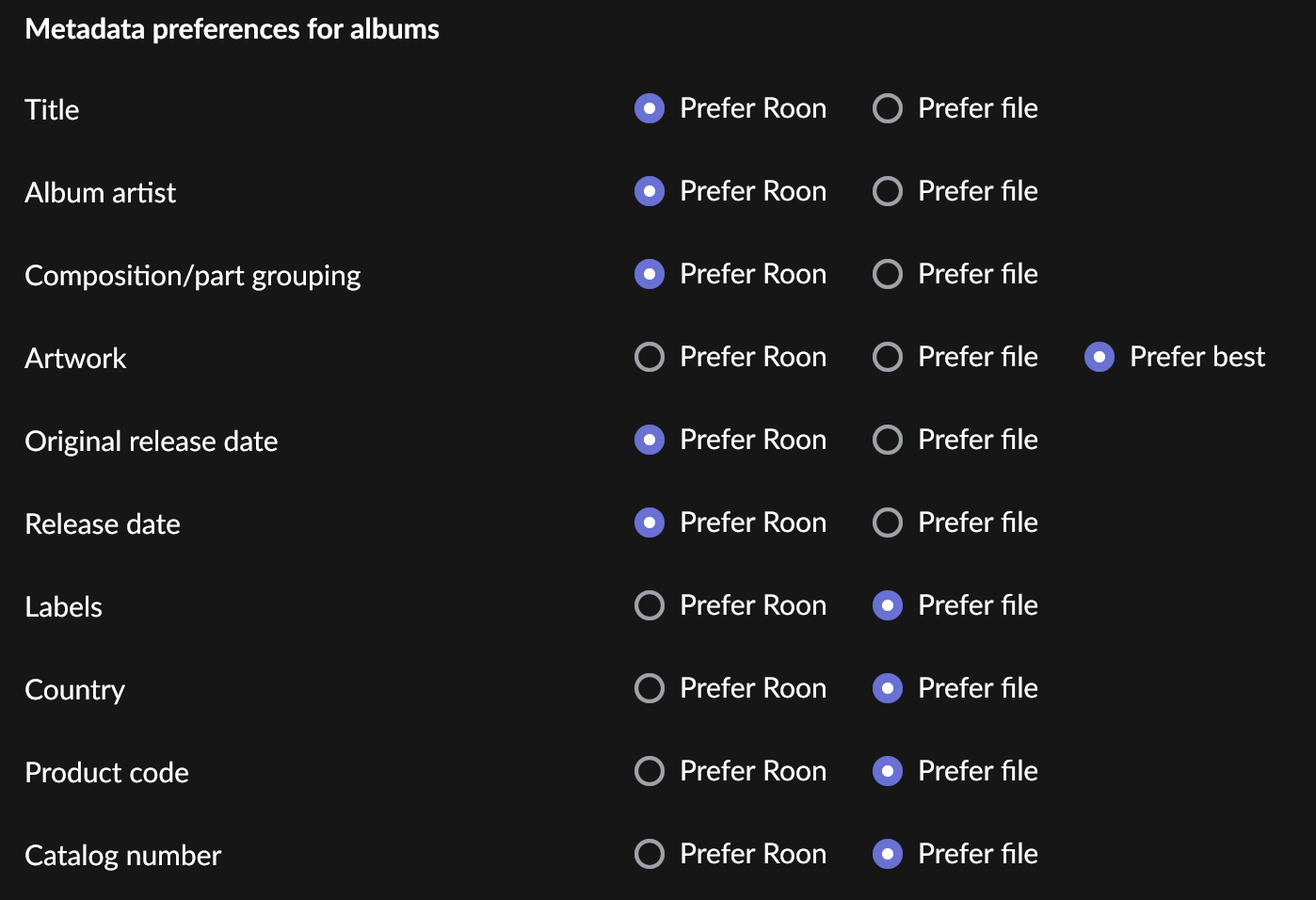Choose Prefer Roon for Release date
The image size is (1316, 900).
(x=650, y=522)
